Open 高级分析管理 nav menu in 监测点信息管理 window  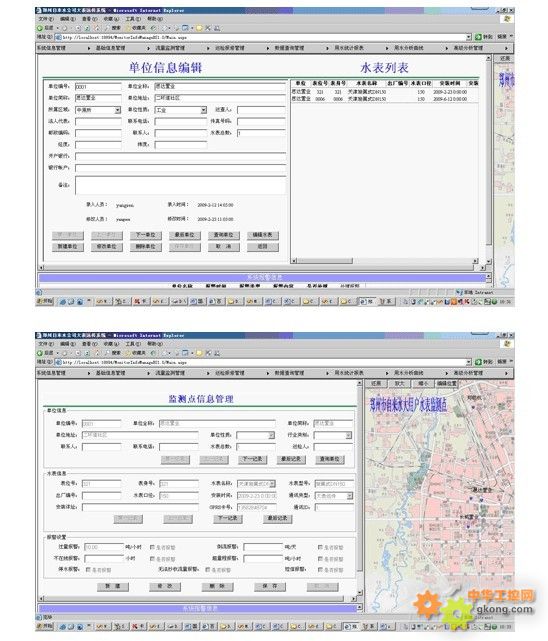tap(468, 373)
